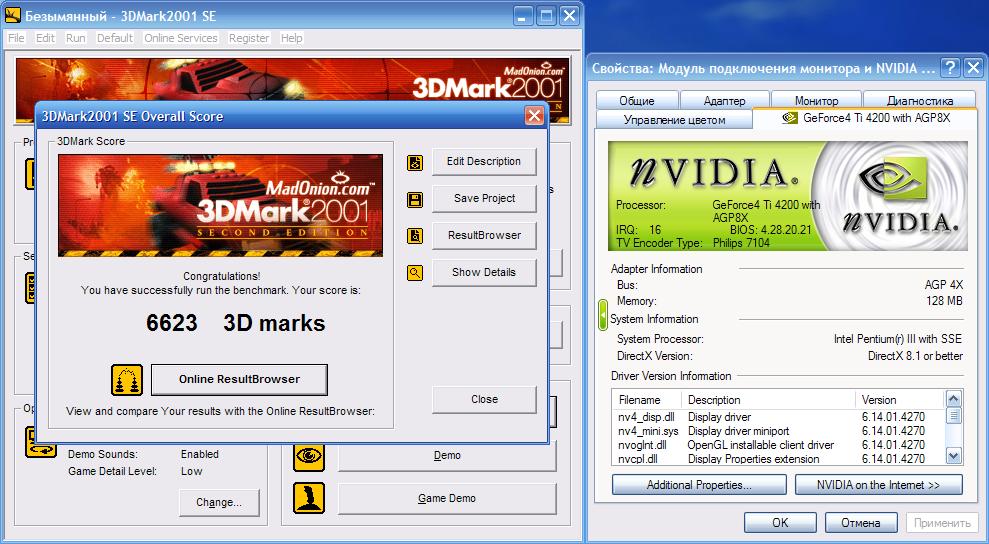Click the Edit Description pencil icon
Screen dimensions: 989x544
[x=415, y=163]
